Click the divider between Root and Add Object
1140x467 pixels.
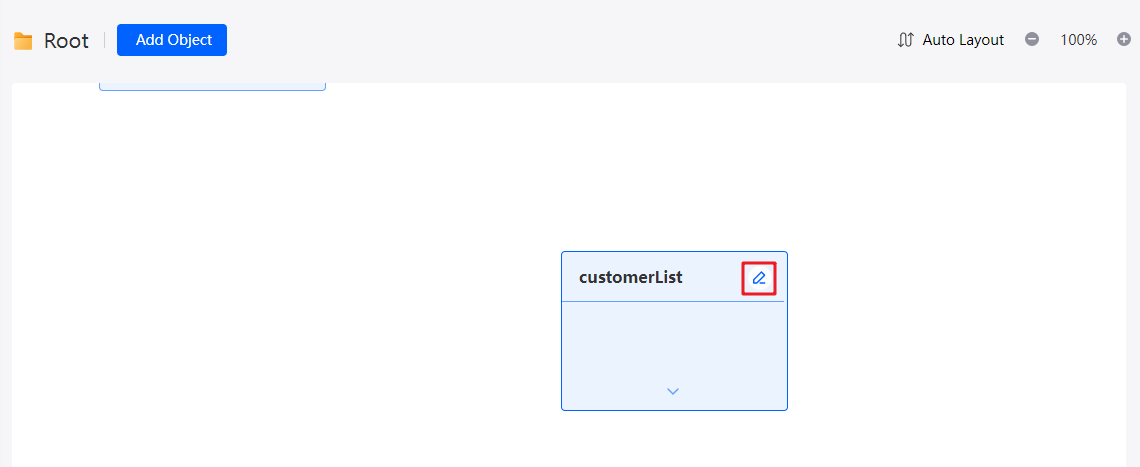point(104,40)
